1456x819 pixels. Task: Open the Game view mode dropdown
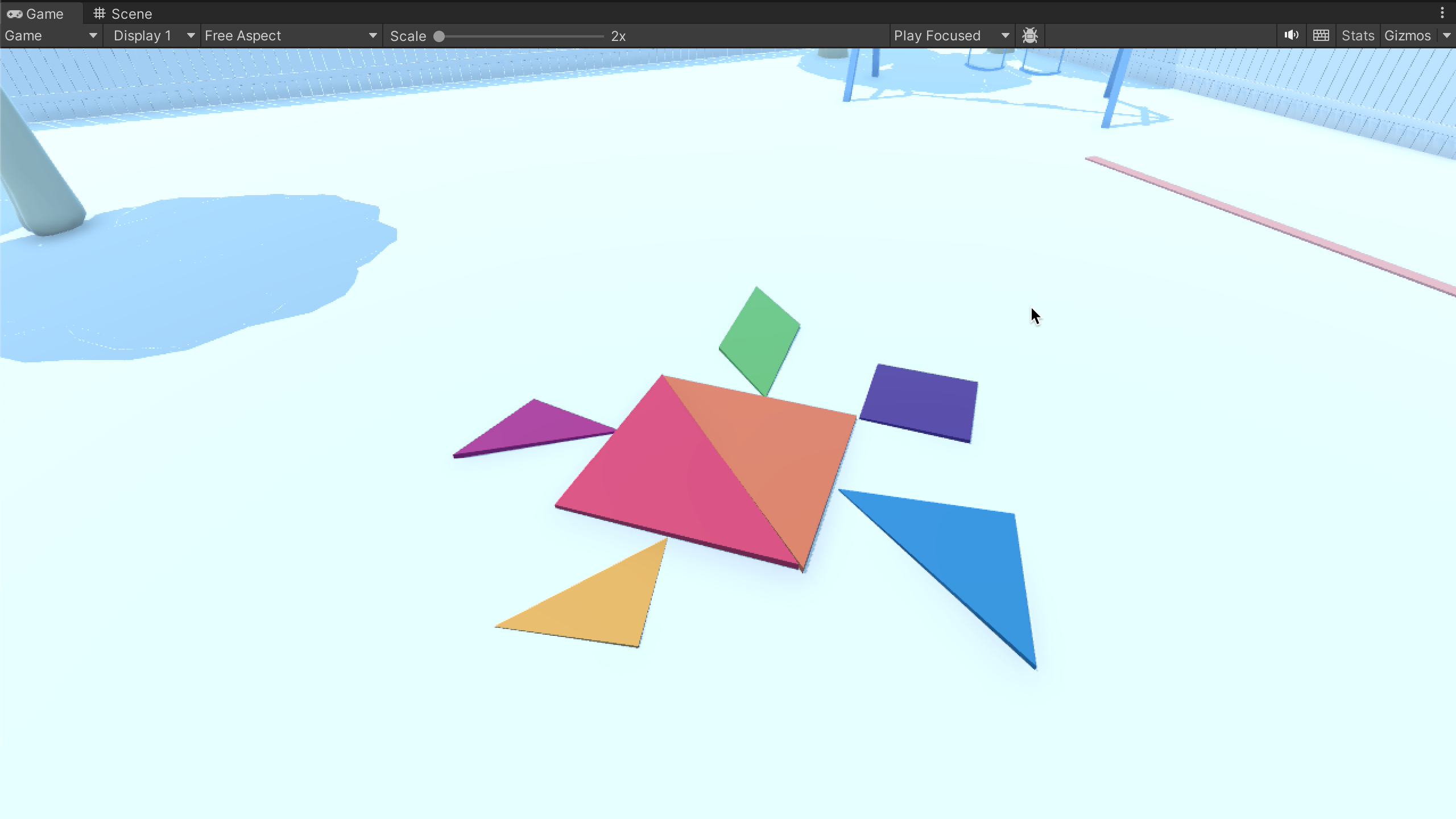coord(50,35)
